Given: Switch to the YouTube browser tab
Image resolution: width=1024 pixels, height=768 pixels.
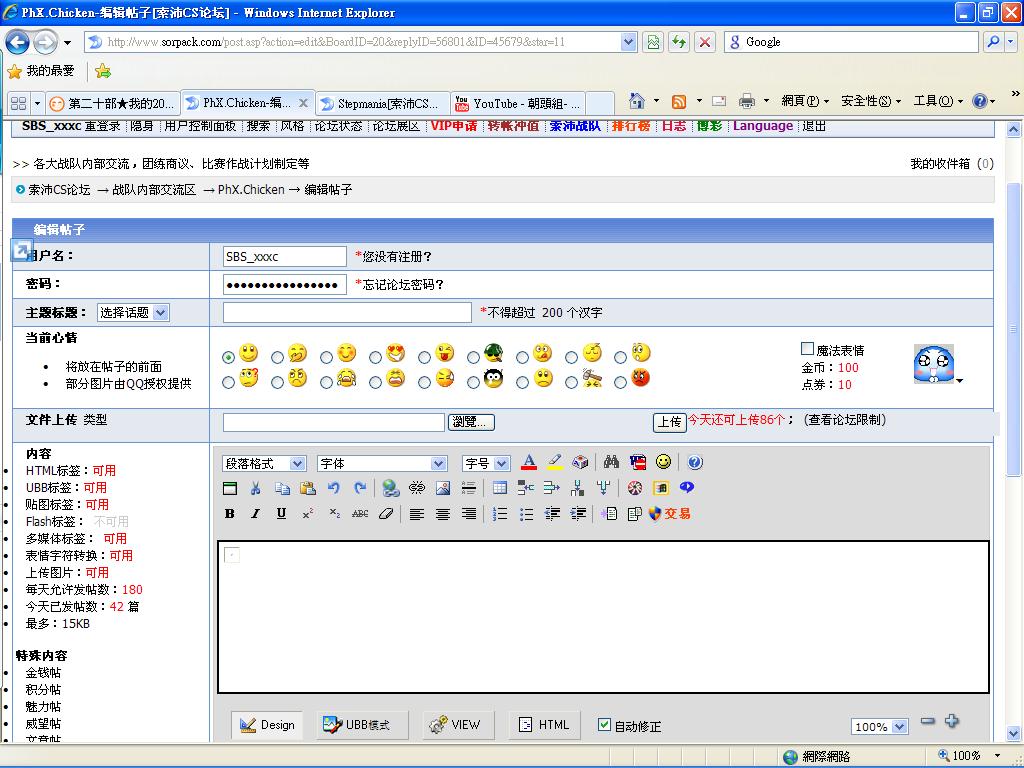Looking at the screenshot, I should [x=518, y=103].
